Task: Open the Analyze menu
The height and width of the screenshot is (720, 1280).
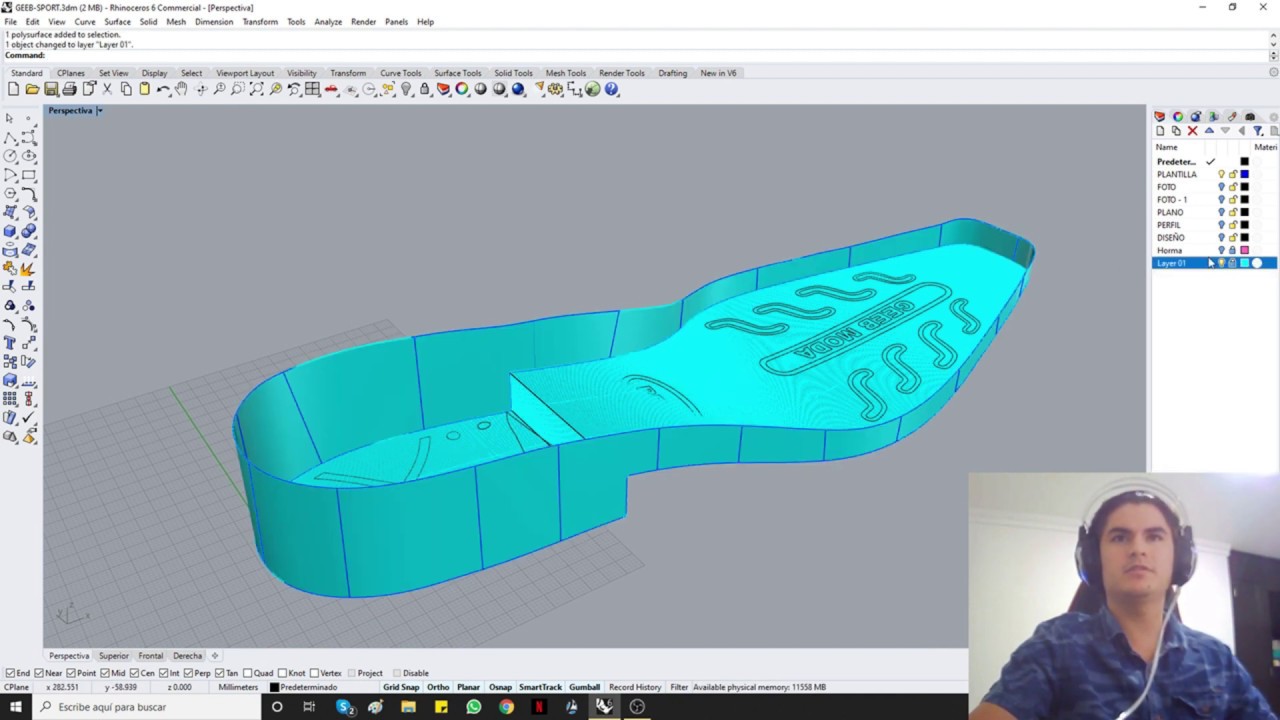Action: pos(328,21)
